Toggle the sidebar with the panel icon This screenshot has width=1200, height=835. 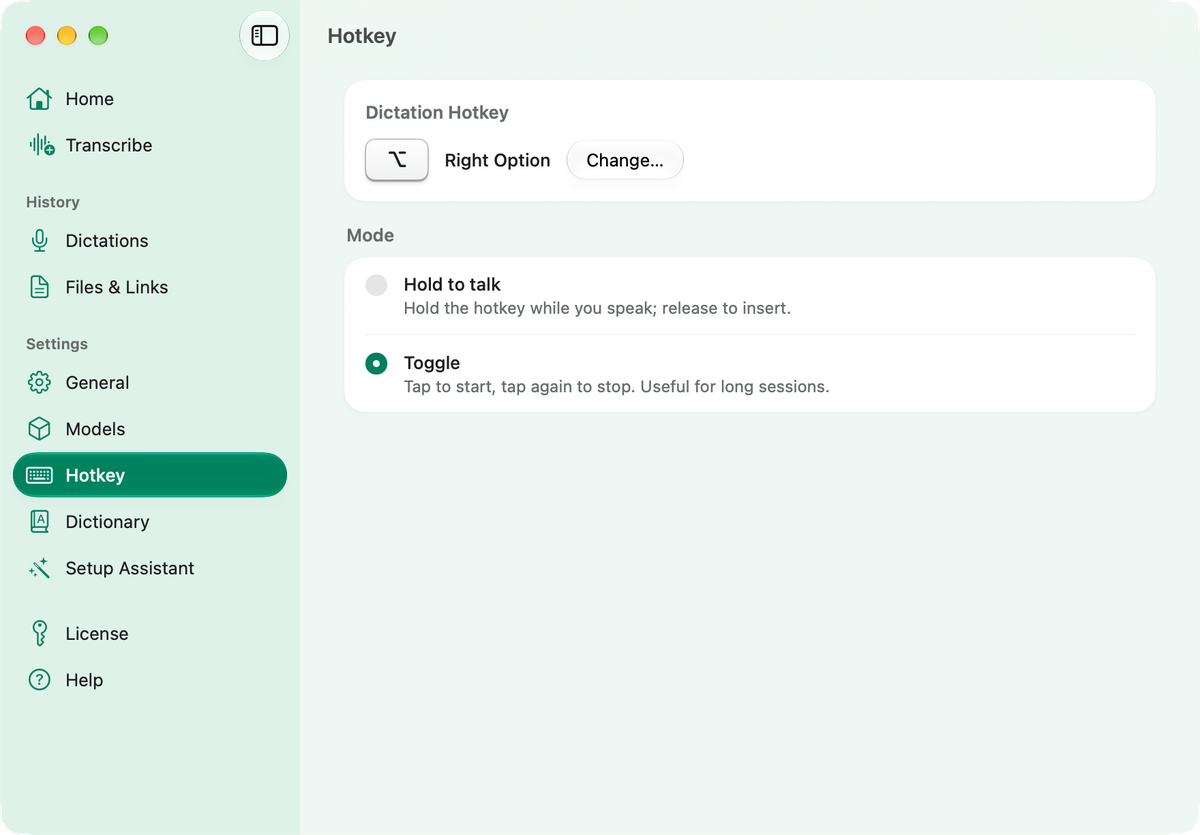click(264, 36)
